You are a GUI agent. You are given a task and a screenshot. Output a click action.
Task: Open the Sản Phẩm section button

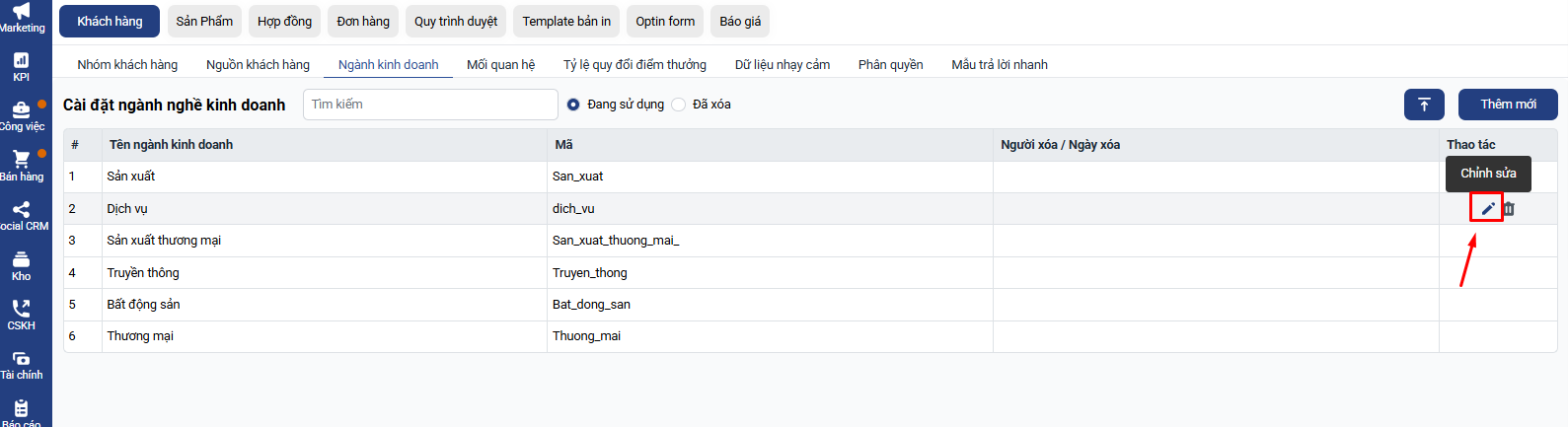click(x=204, y=22)
